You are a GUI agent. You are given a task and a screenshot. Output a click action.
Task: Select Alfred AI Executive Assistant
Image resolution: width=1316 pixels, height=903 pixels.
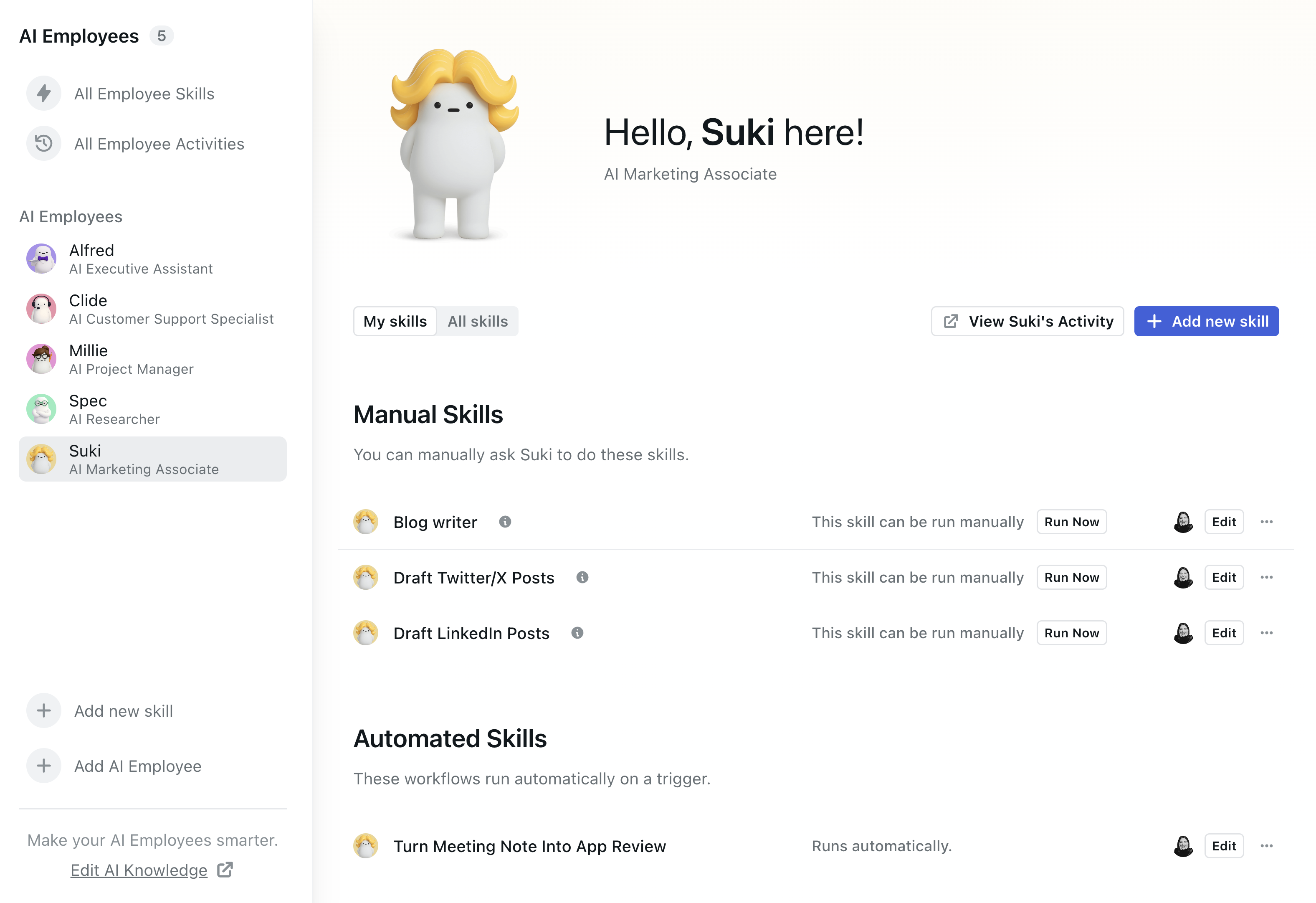point(153,259)
